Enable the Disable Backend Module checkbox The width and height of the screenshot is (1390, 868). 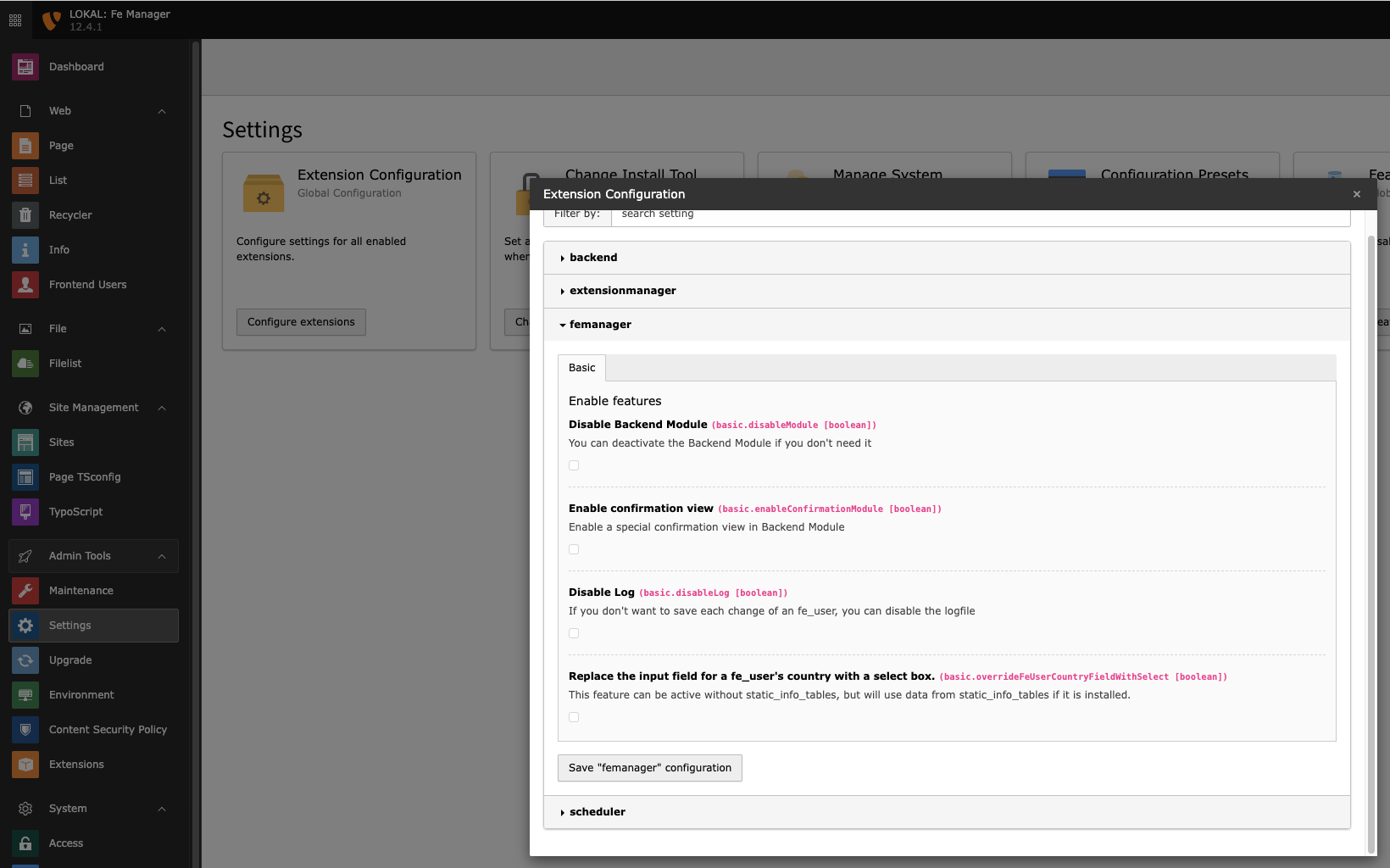pyautogui.click(x=574, y=465)
